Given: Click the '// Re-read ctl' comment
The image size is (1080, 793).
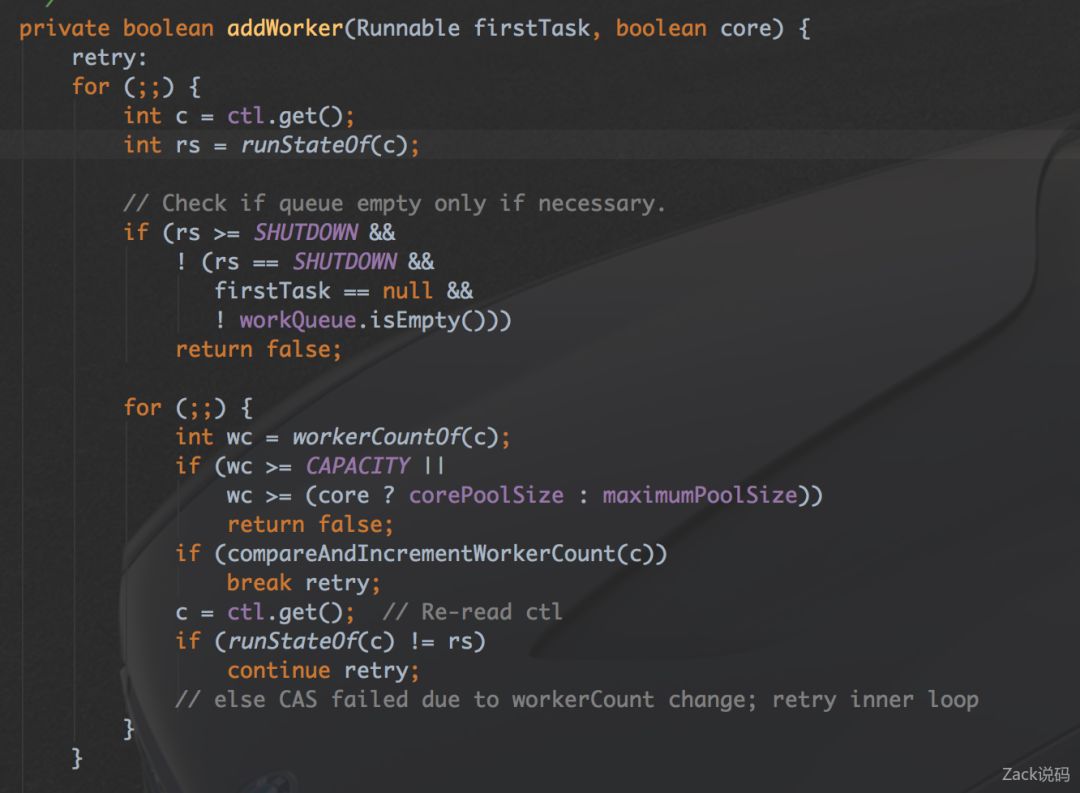Looking at the screenshot, I should coord(472,612).
